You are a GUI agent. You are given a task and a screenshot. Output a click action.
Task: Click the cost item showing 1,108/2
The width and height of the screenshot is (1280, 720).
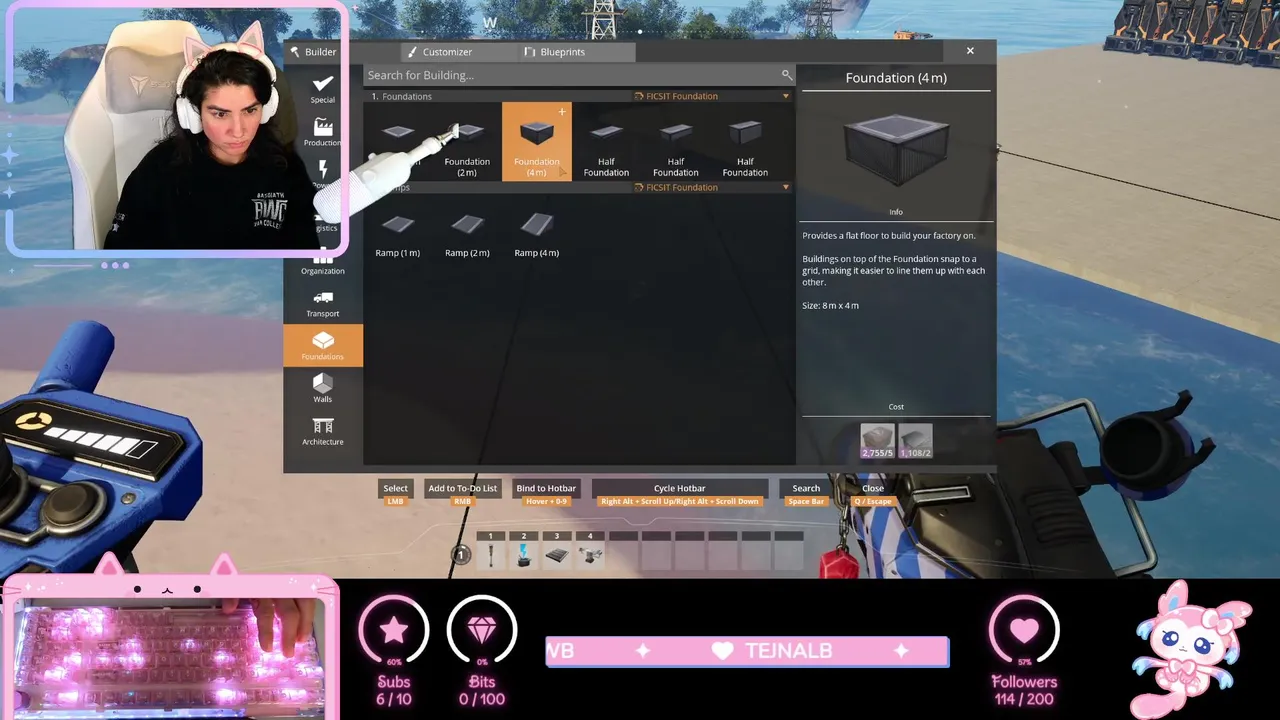tap(915, 441)
